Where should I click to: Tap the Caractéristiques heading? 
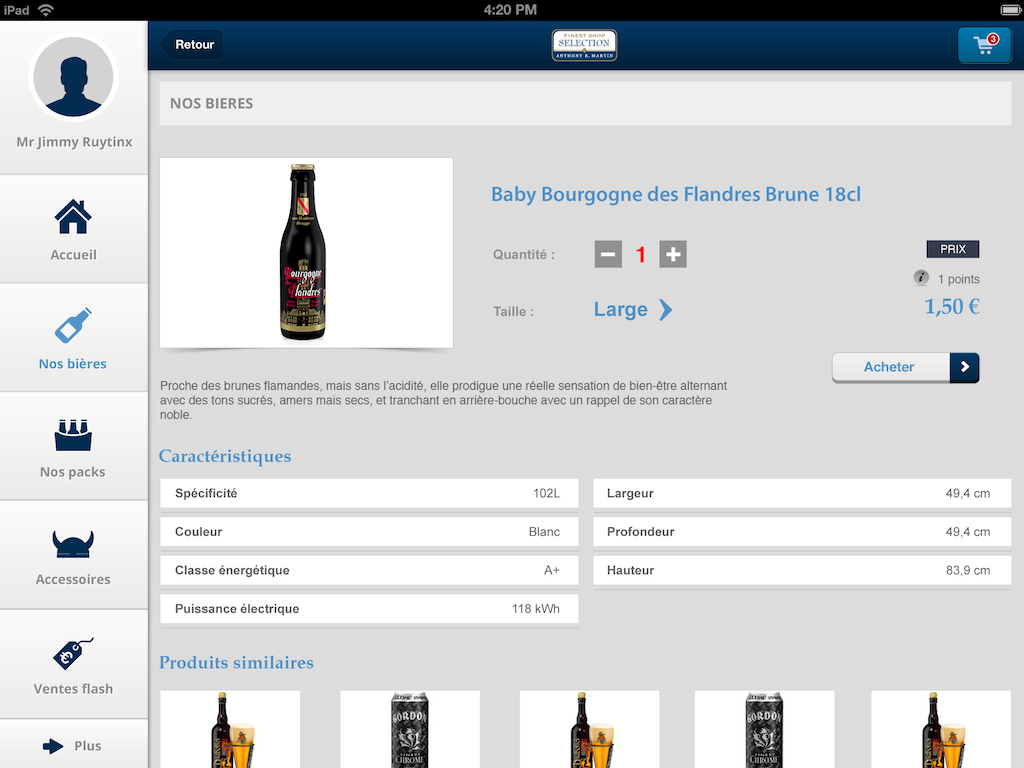point(225,456)
